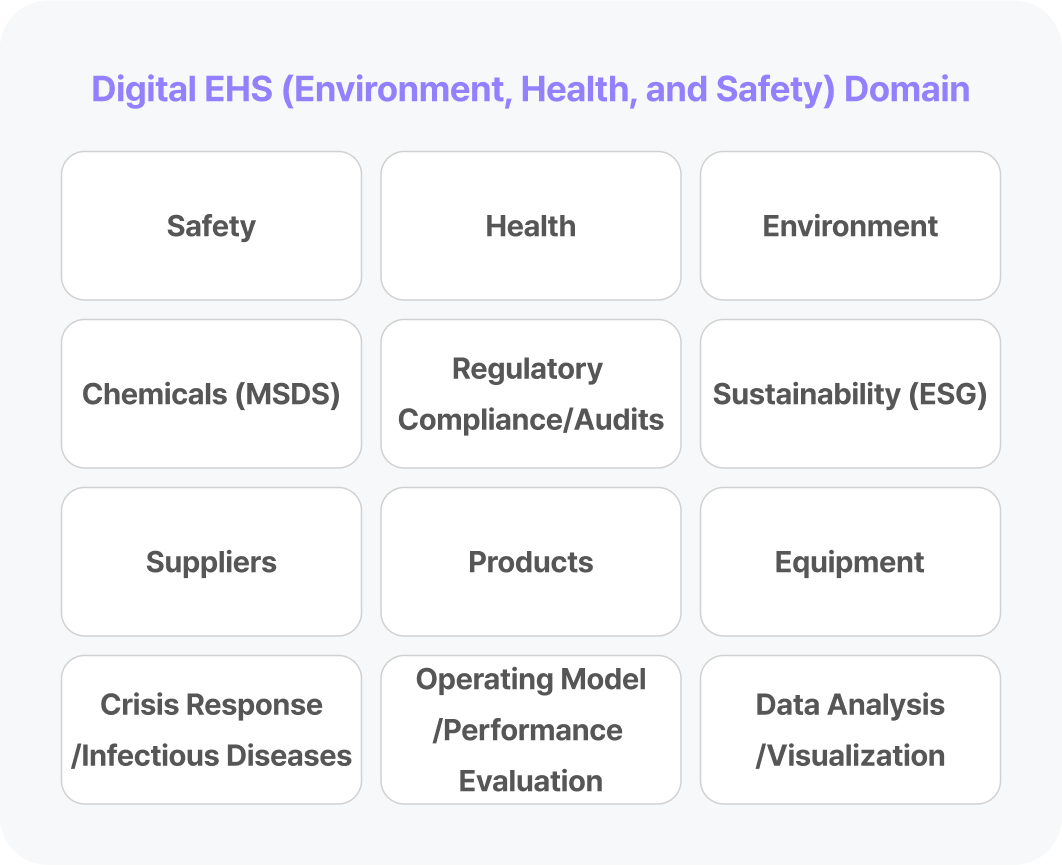Select the Products domain card
The image size is (1062, 865).
point(531,562)
